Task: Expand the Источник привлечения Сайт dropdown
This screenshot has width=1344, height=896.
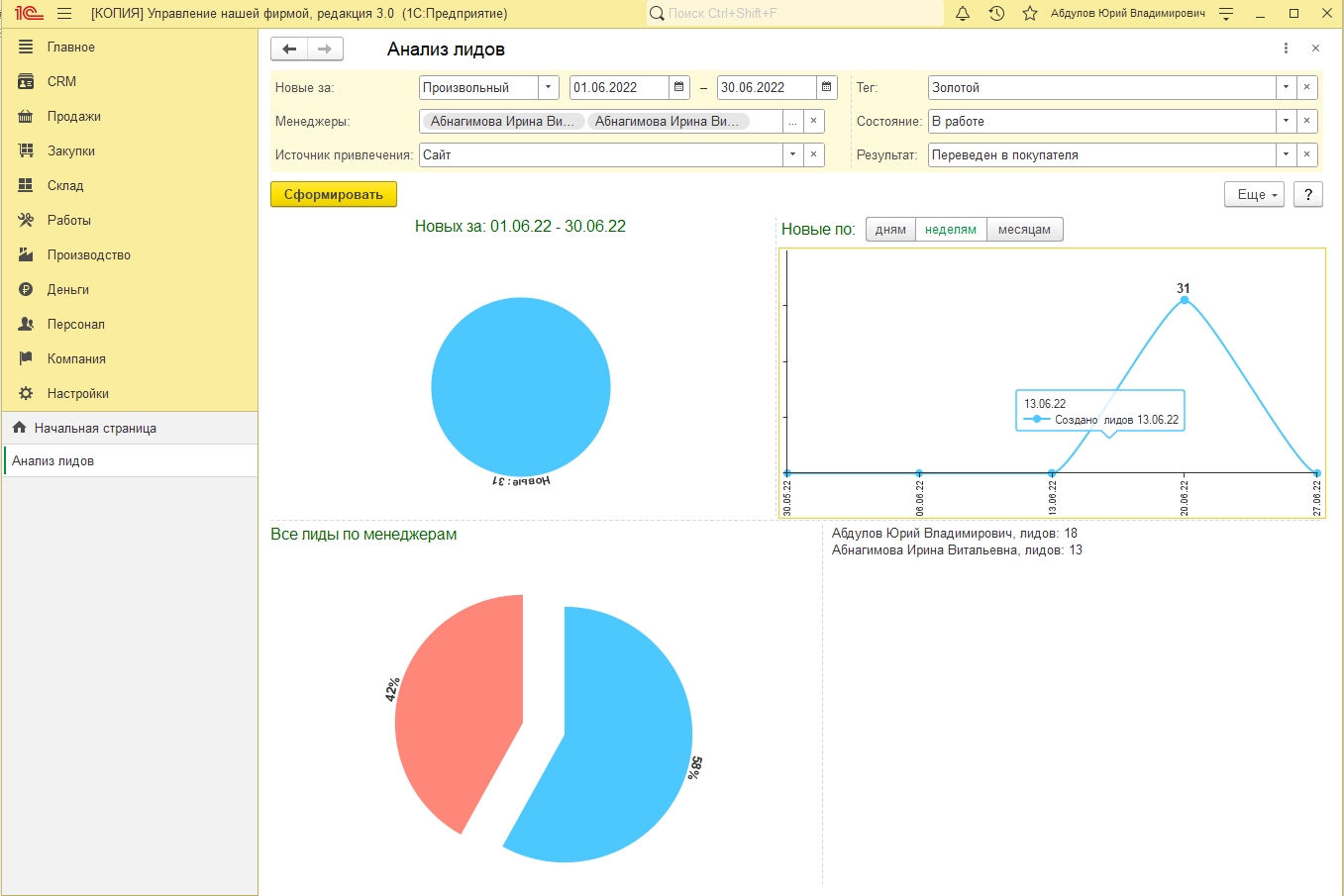Action: coord(792,154)
